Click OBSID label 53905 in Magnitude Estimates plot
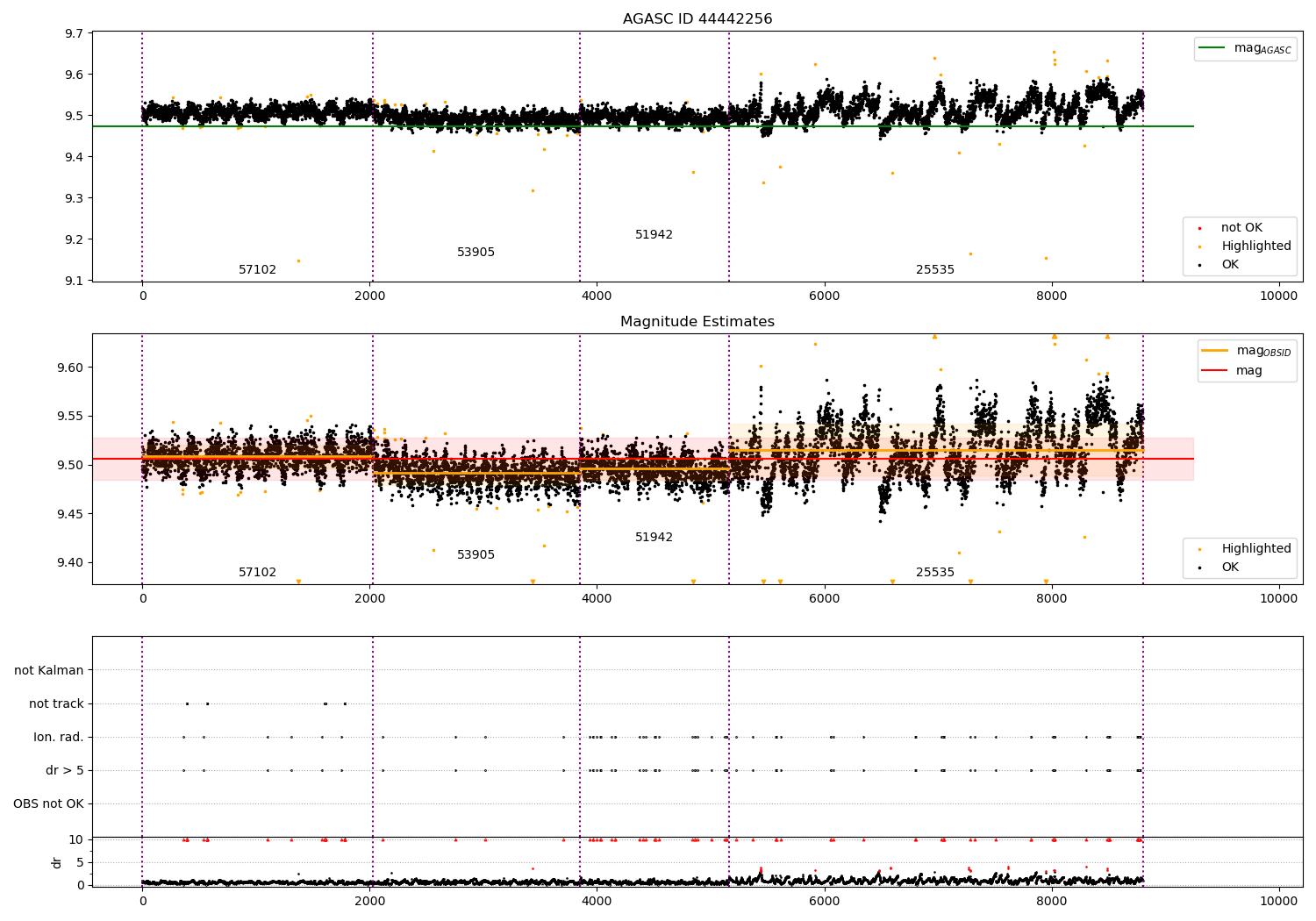1316x921 pixels. [x=476, y=555]
